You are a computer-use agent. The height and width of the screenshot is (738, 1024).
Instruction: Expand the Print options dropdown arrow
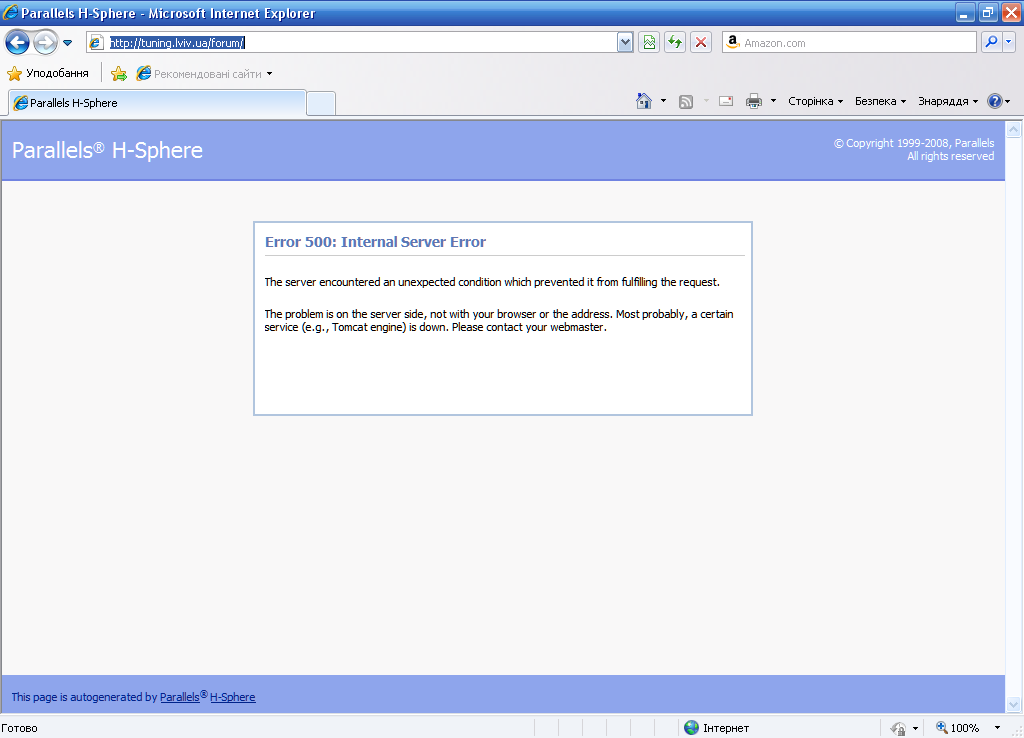tap(773, 101)
